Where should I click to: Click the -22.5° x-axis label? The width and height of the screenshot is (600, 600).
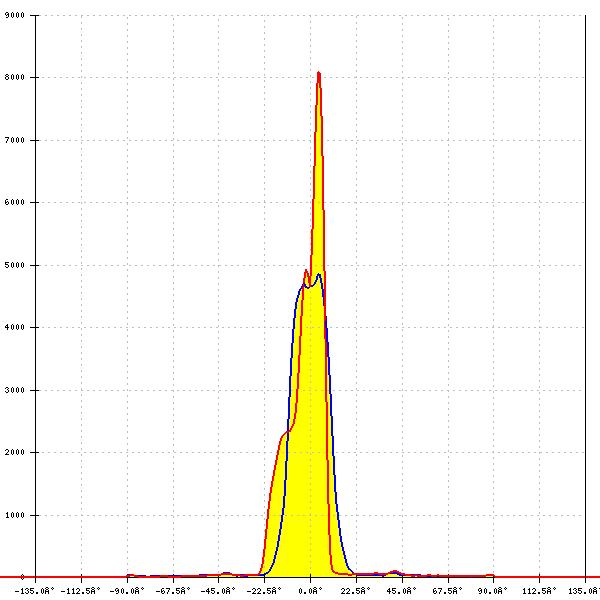pos(264,591)
